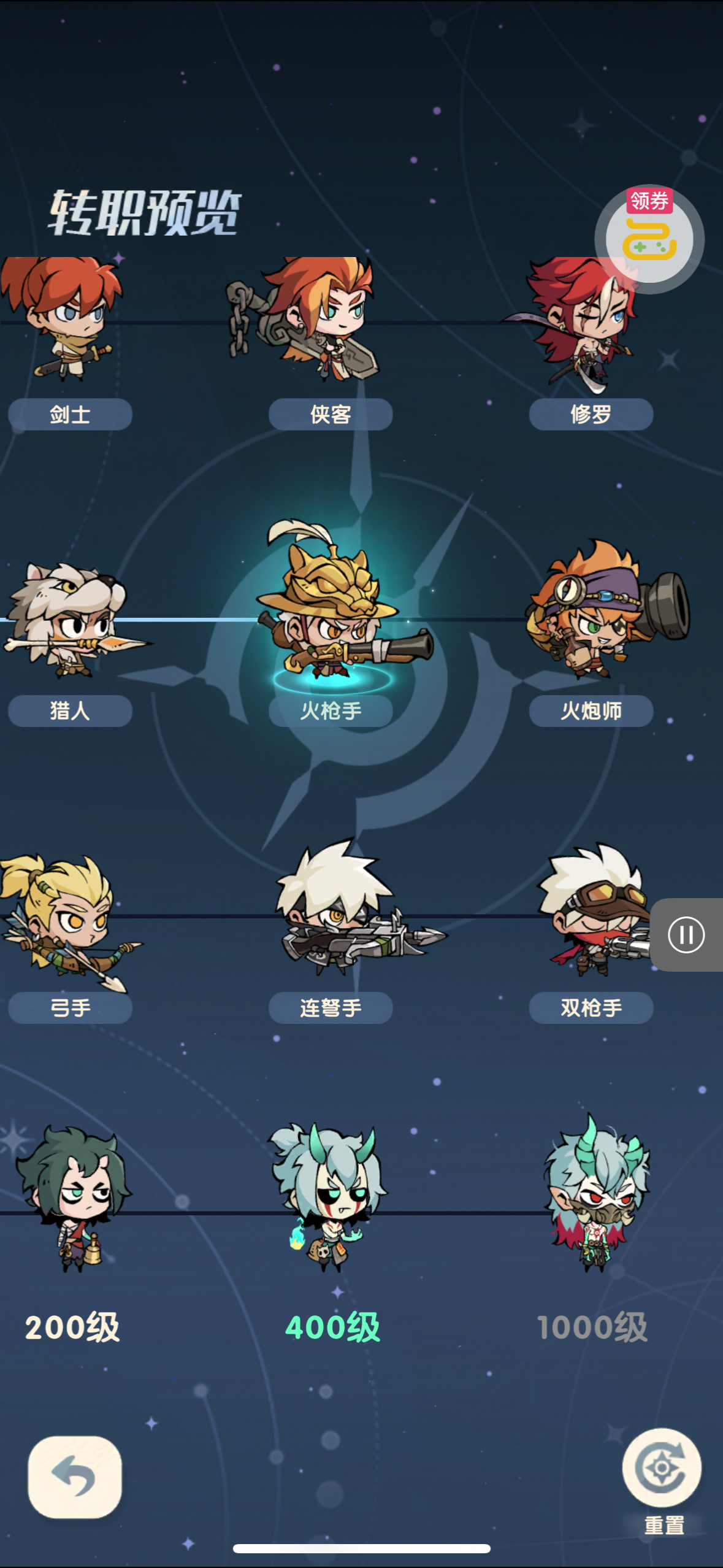Screen dimensions: 723x1568
Task: Switch to the 400级 level stage
Action: 332,1328
